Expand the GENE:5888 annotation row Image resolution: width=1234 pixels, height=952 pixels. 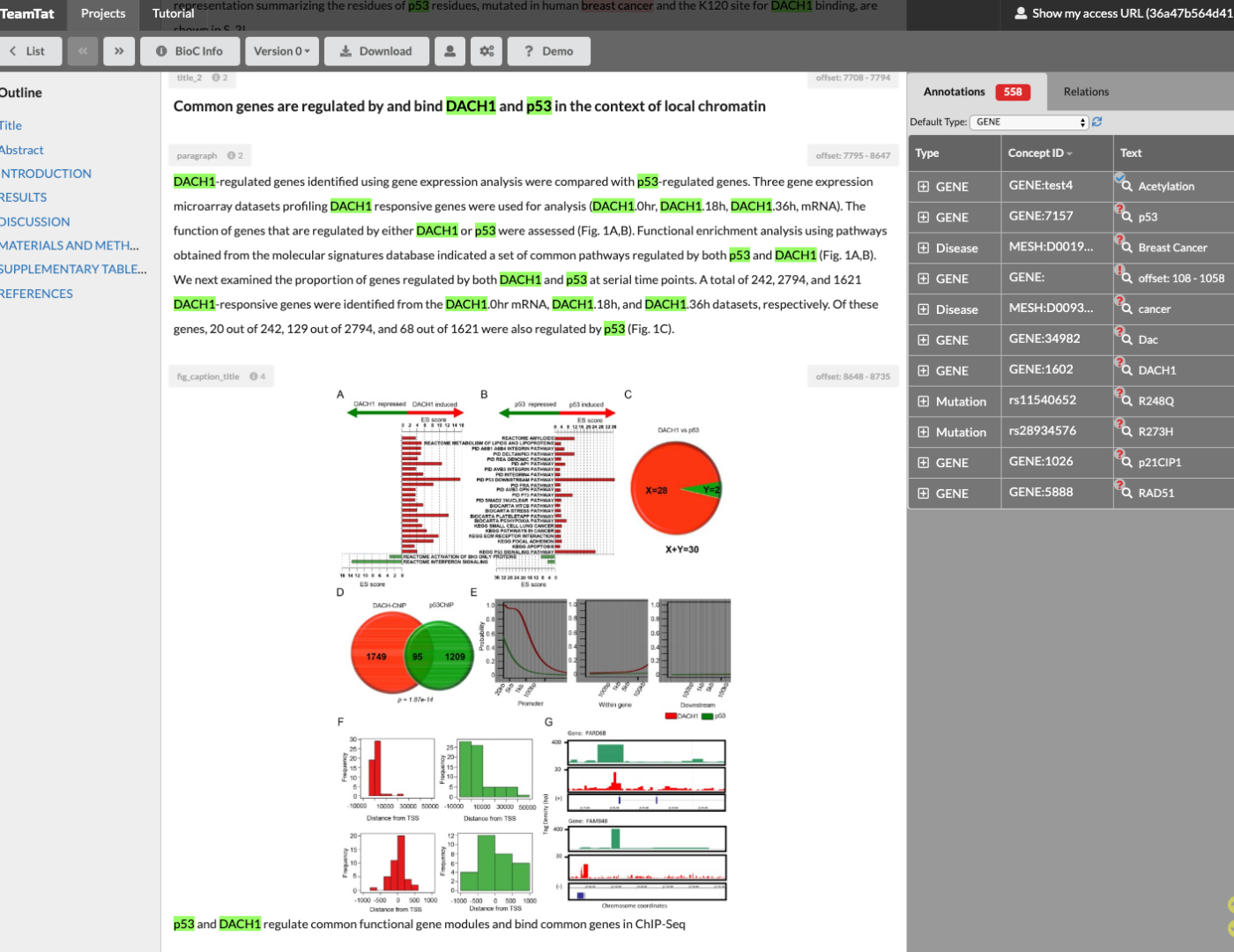point(923,493)
